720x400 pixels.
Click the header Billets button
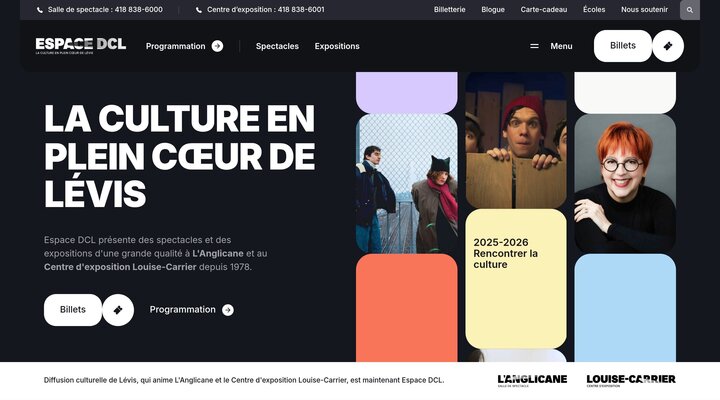[x=623, y=46]
